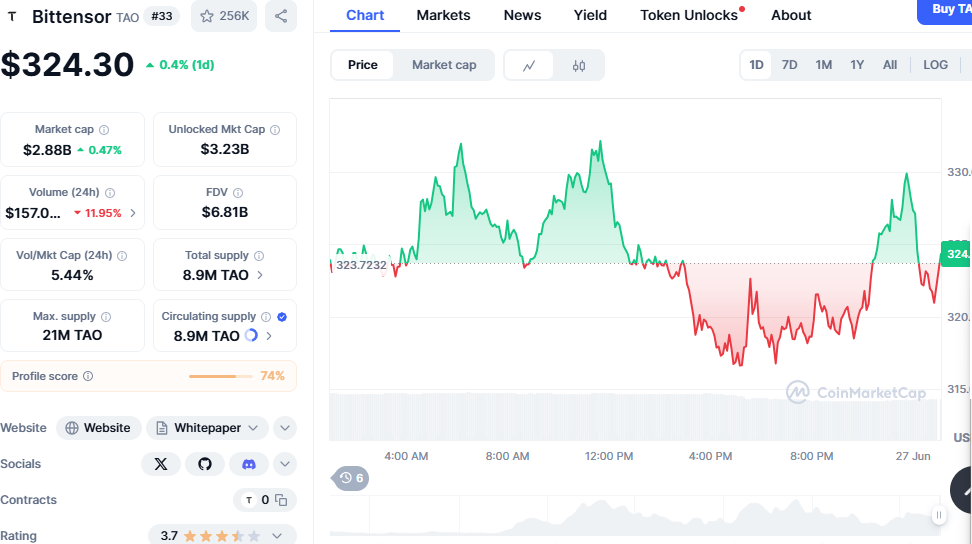
Task: Open Market cap info tooltip icon
Action: pyautogui.click(x=104, y=129)
